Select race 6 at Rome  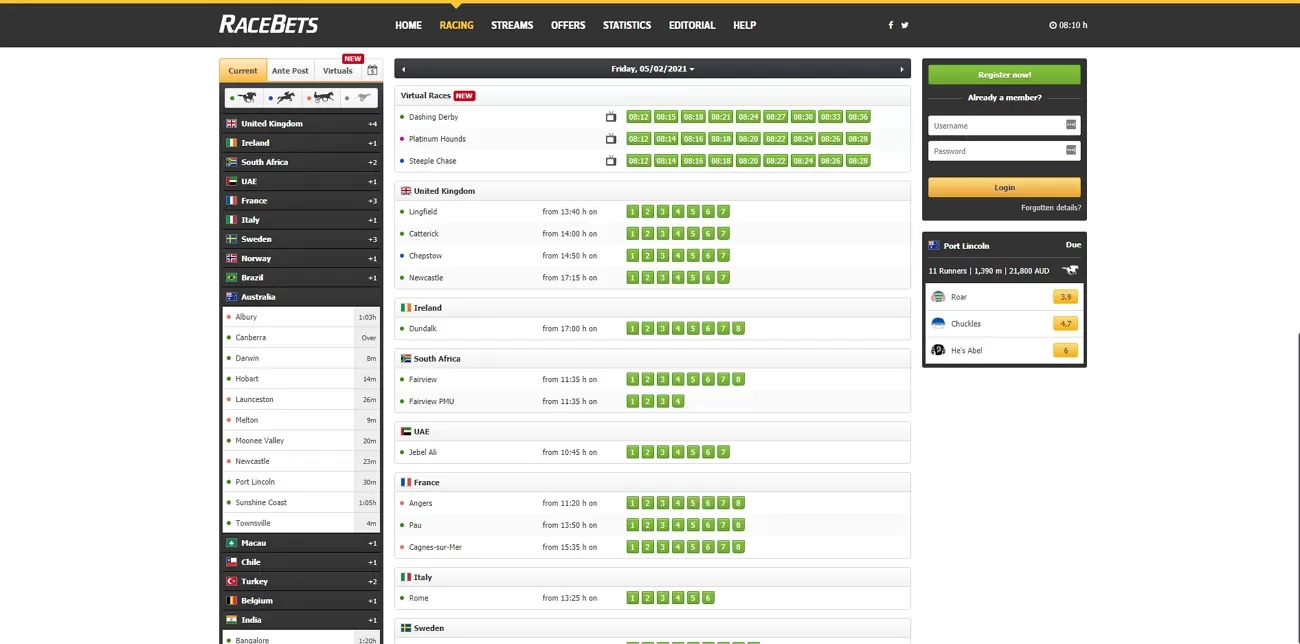click(708, 598)
